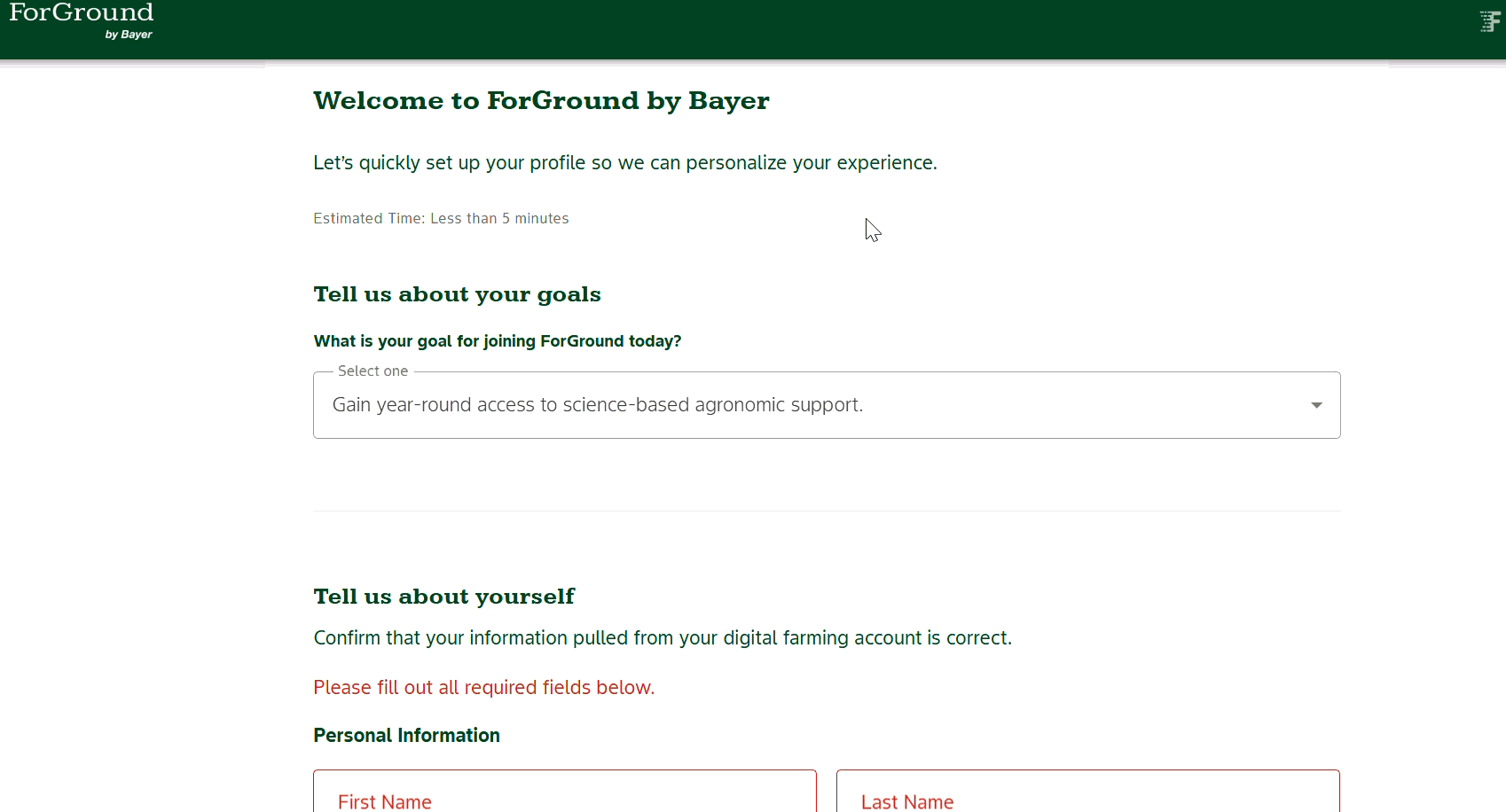Click the Bayer branding in the navigation bar
1506x812 pixels.
tap(128, 35)
